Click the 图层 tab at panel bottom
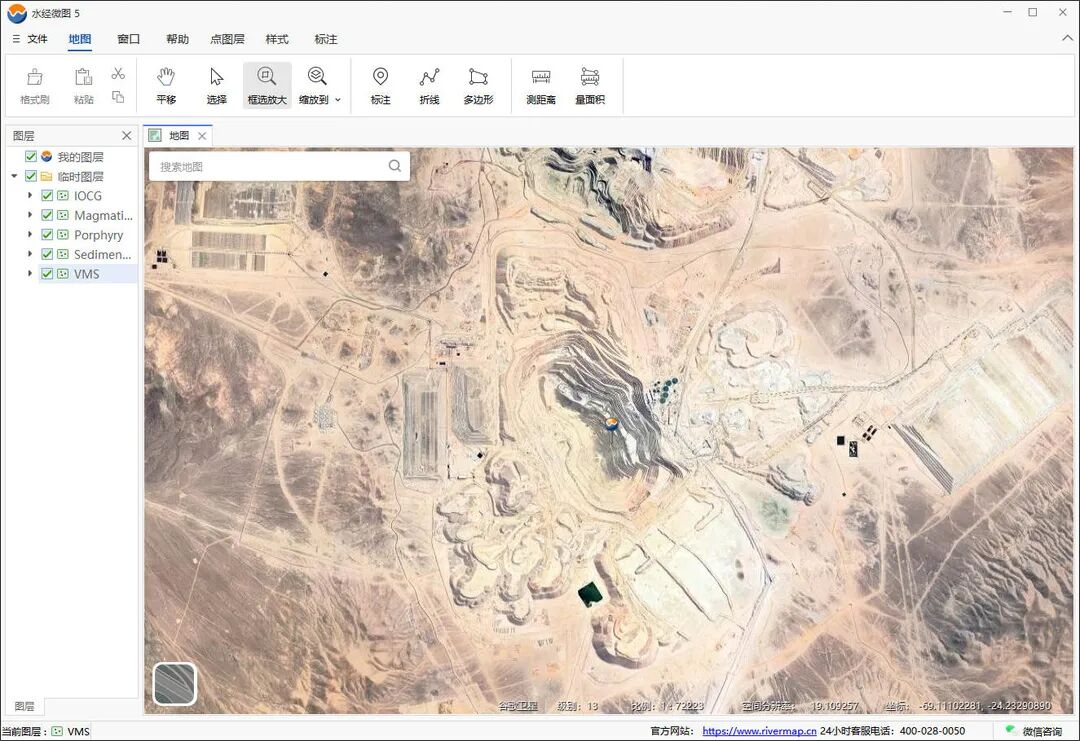 [x=24, y=706]
